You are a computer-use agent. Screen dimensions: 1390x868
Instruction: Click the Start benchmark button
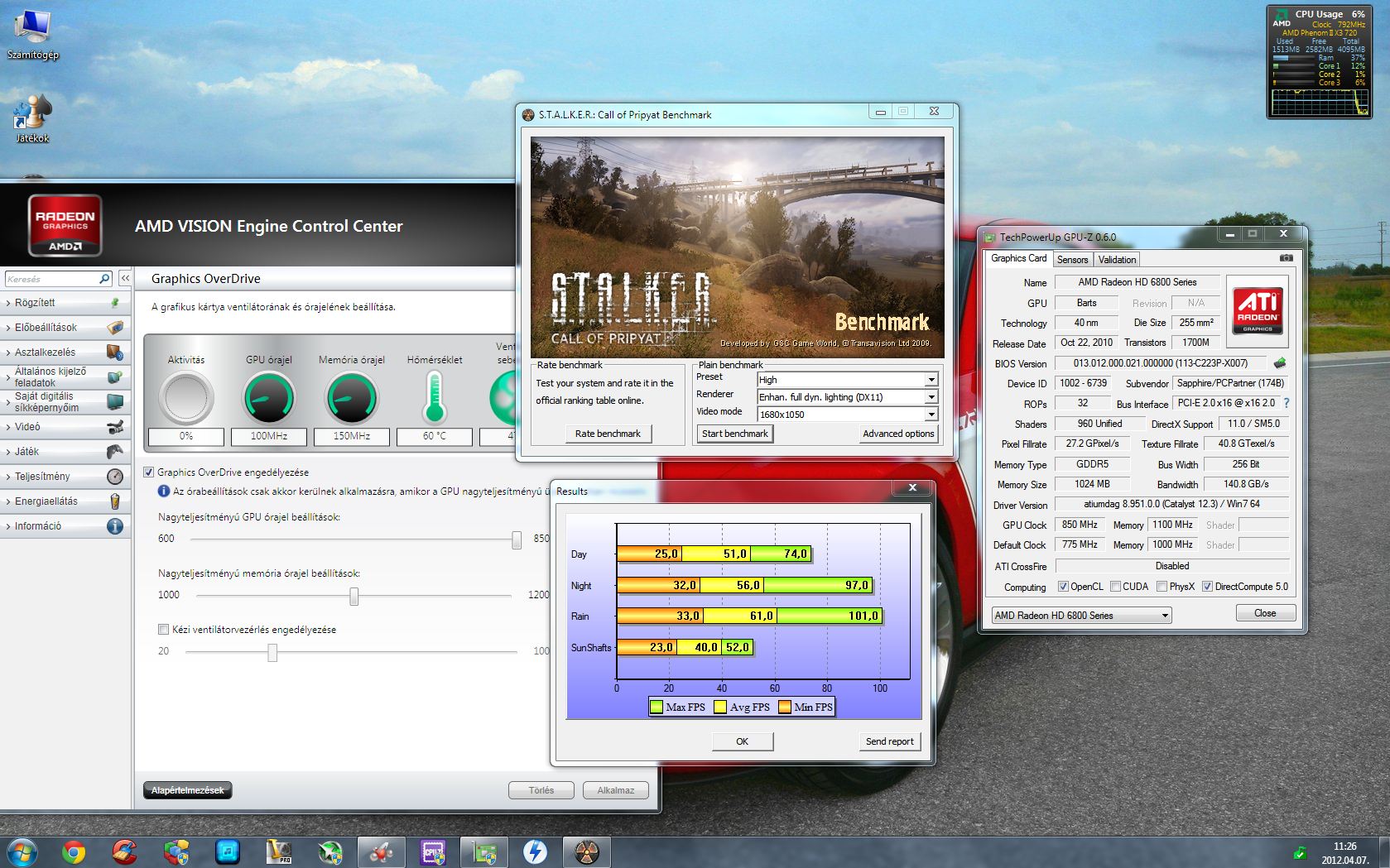coord(734,434)
